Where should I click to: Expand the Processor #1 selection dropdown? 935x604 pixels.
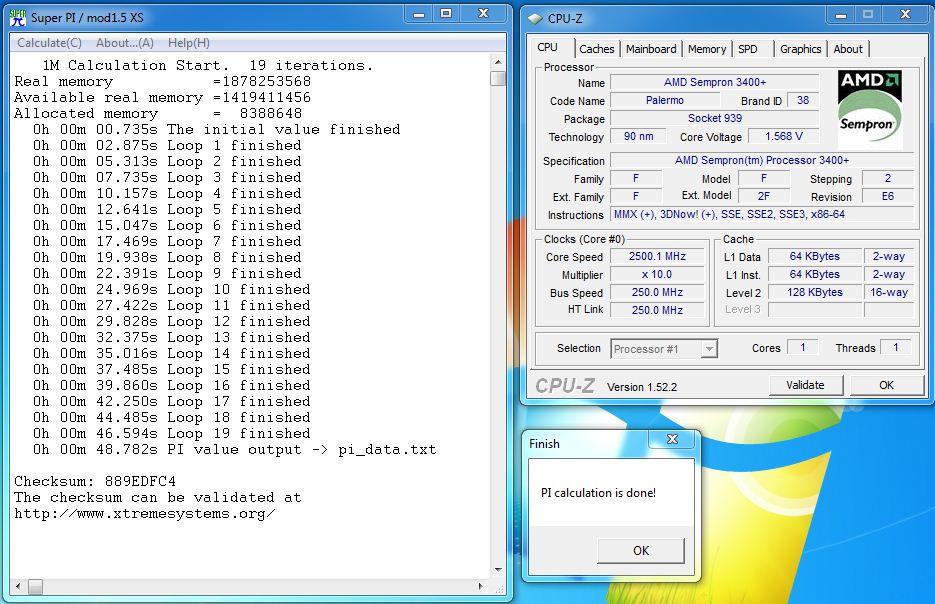[708, 349]
